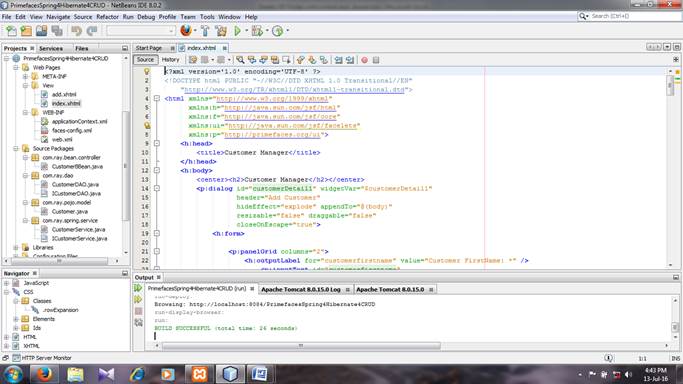Viewport: 683px width, 384px height.
Task: Click Last Edit icon beside History
Action: 193,60
